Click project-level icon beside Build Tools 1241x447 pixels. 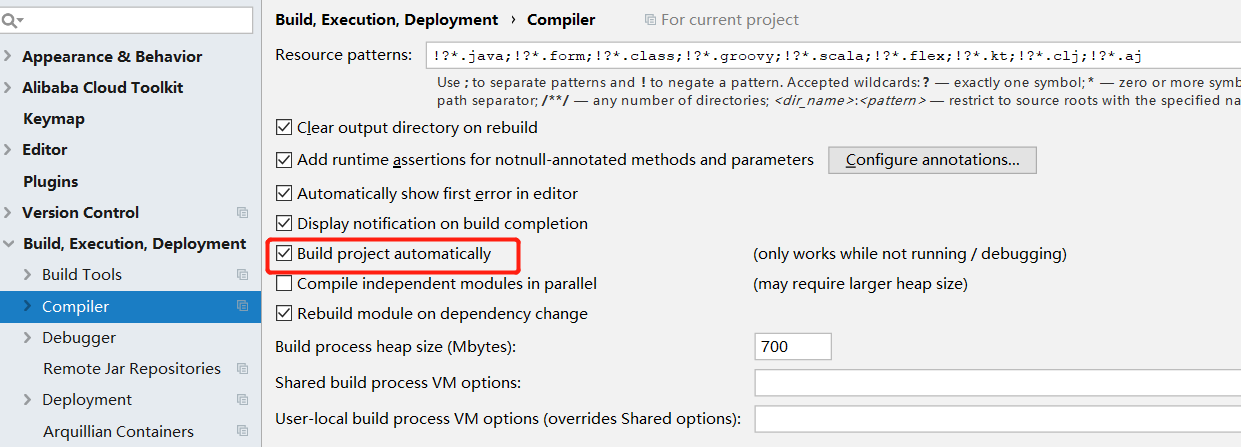coord(242,275)
